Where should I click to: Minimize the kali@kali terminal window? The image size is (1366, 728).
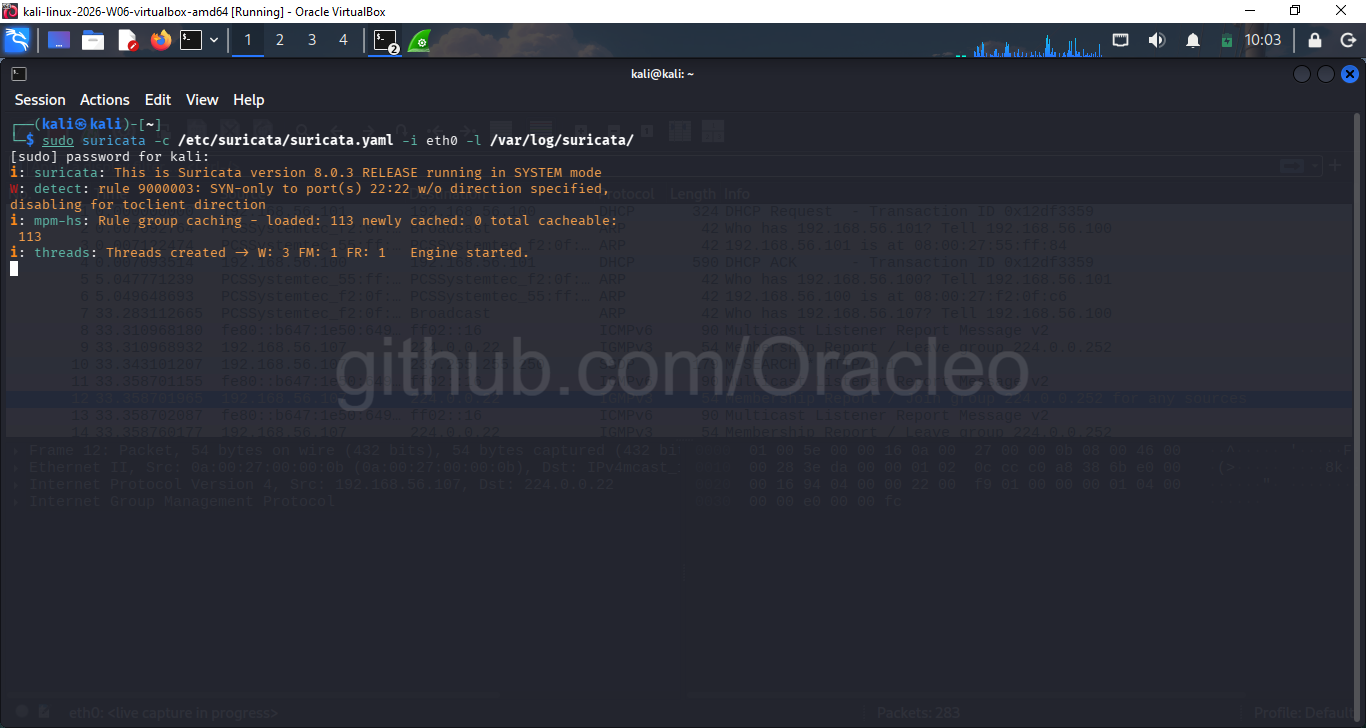1302,74
